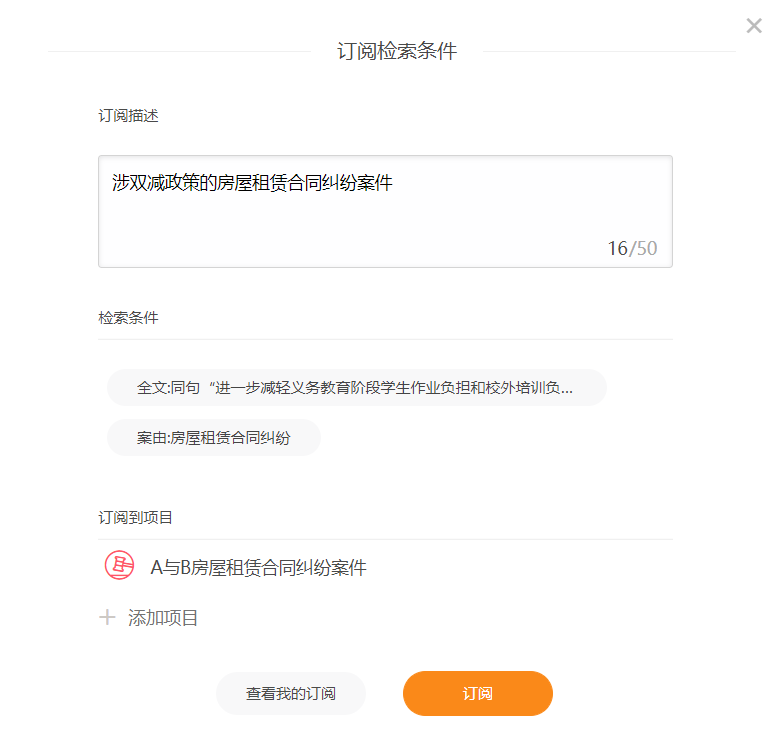
Task: Click the 检索条件 section heading
Action: (x=128, y=318)
